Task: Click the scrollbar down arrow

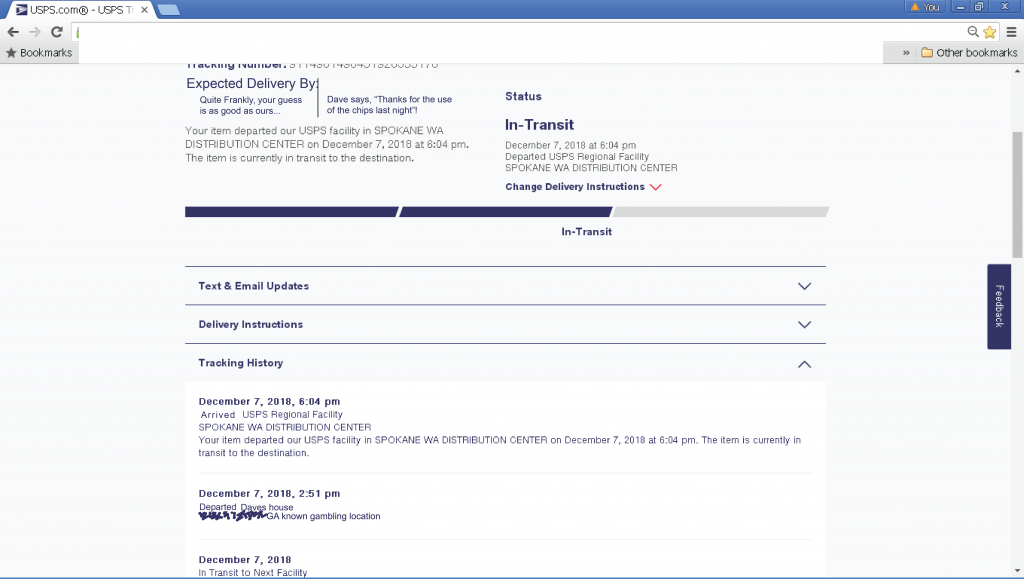Action: (x=1017, y=571)
